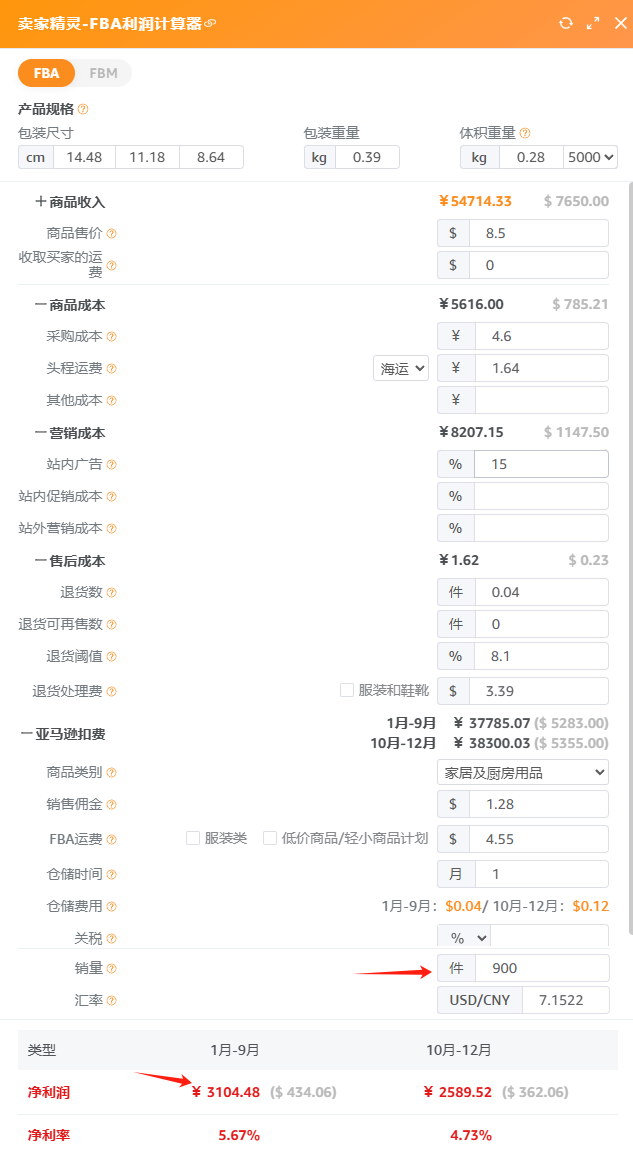This screenshot has height=1149, width=633.
Task: Click help icon beside 商品类别
Action: click(x=111, y=772)
